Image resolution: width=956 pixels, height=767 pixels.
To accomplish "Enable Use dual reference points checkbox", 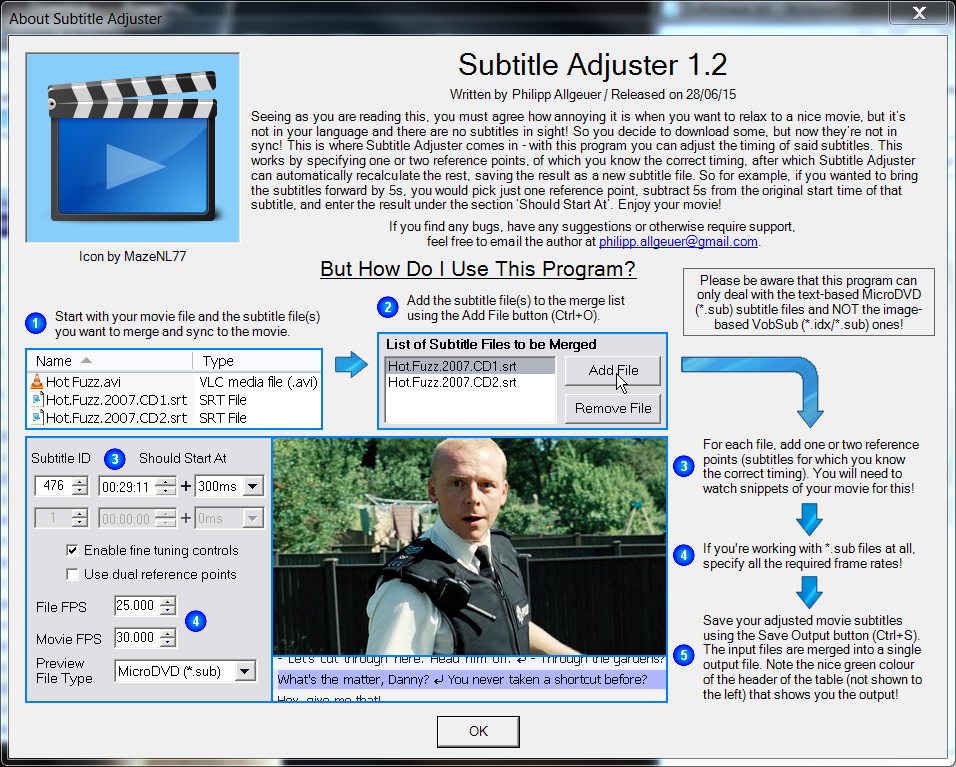I will [72, 574].
